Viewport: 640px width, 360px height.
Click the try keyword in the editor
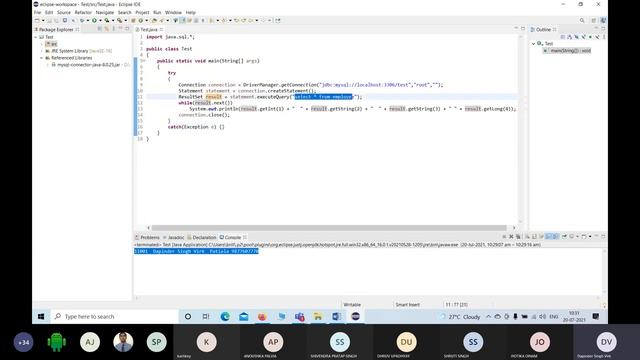coord(172,73)
